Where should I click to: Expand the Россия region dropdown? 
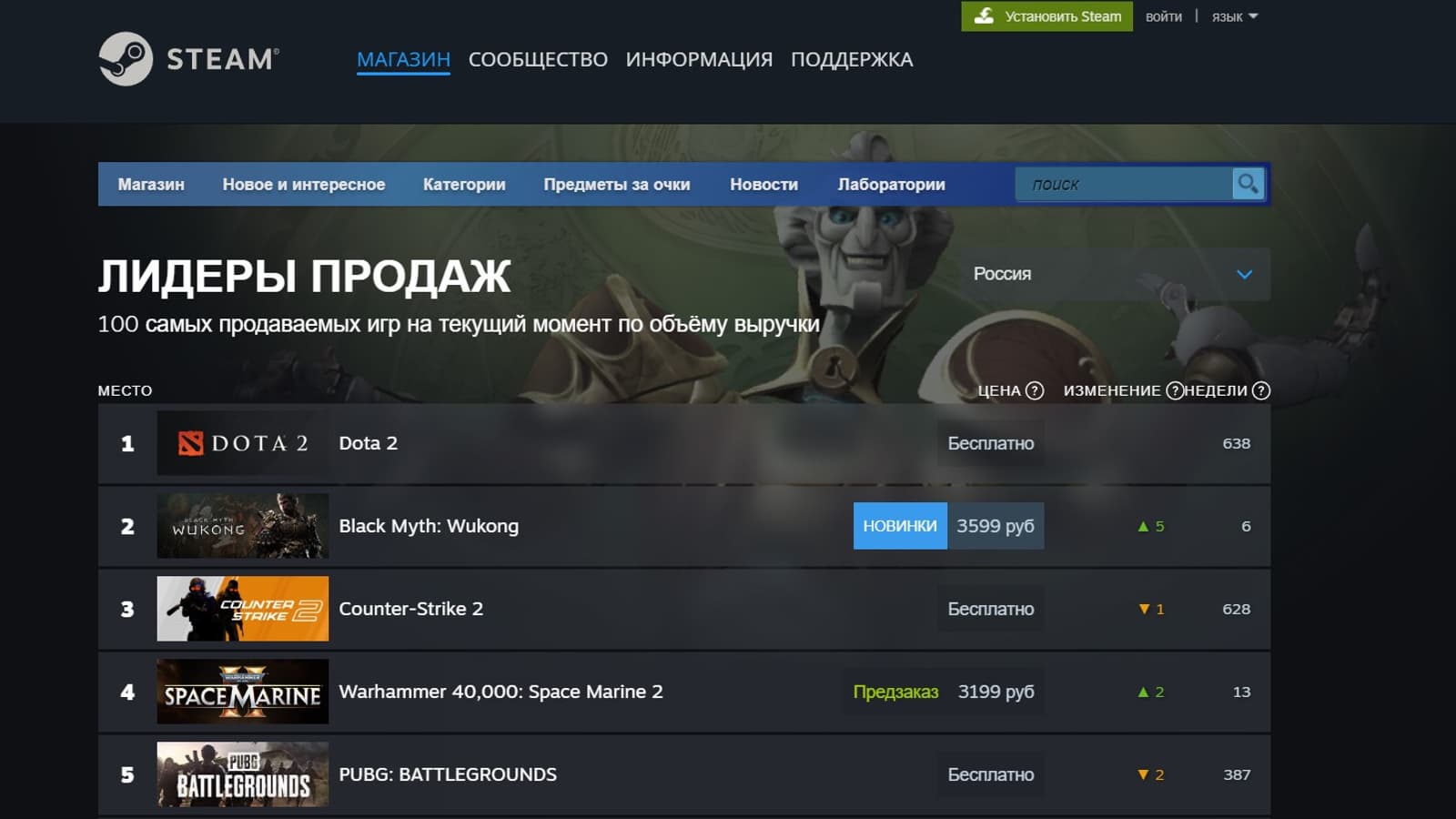click(1114, 274)
